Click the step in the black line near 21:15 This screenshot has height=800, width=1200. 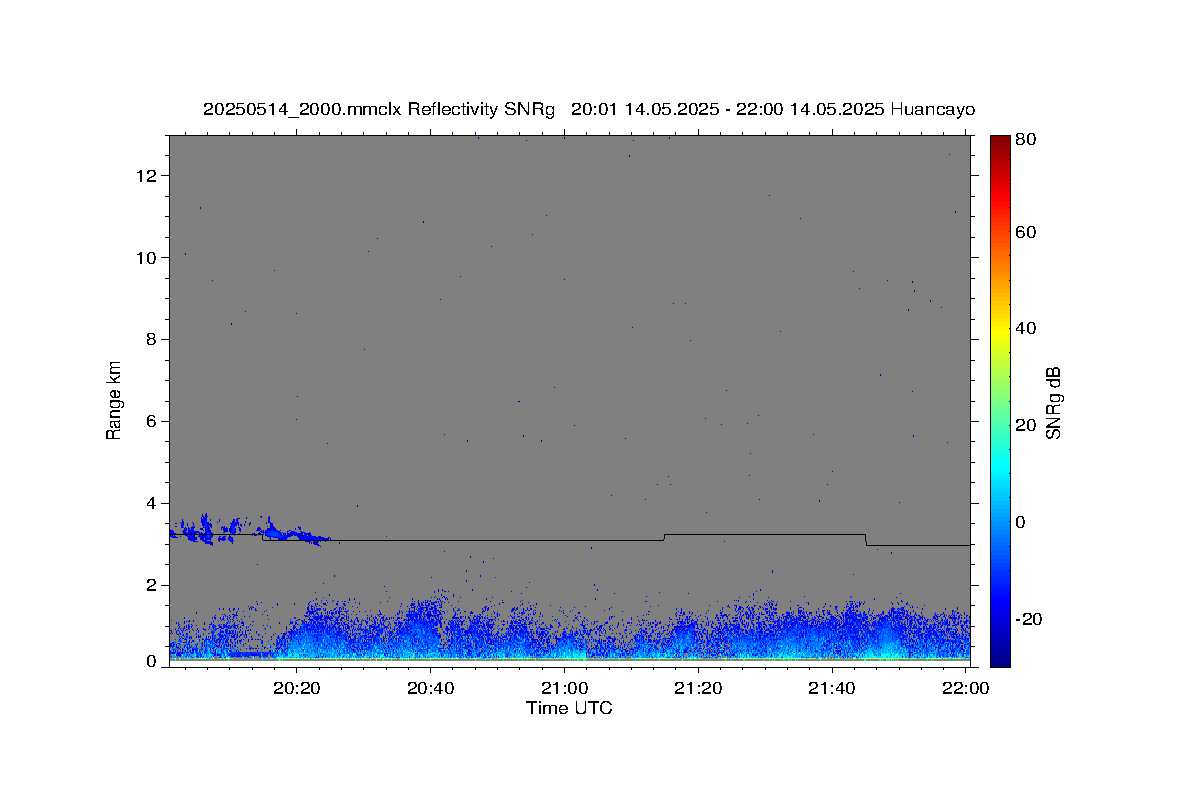[x=664, y=537]
